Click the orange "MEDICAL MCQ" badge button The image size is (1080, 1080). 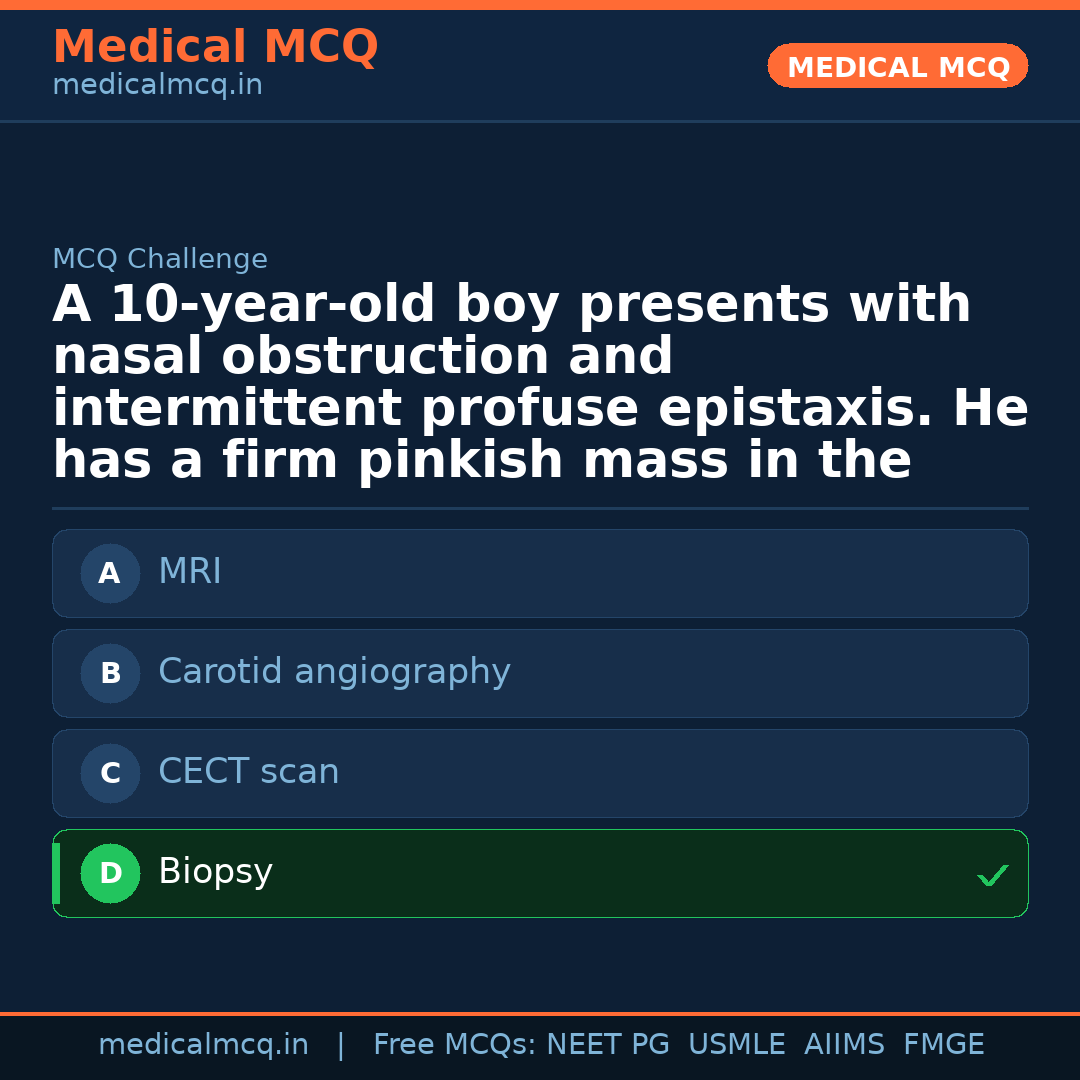click(x=897, y=67)
